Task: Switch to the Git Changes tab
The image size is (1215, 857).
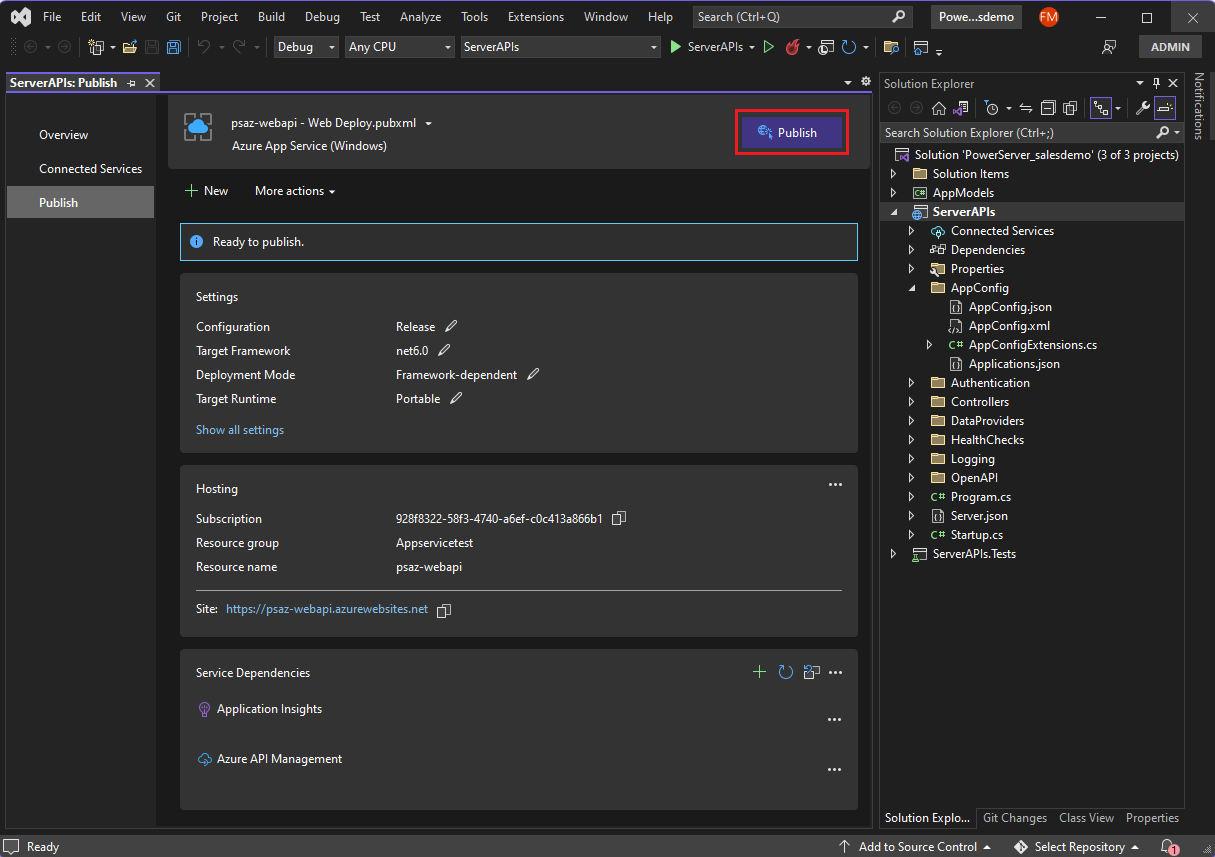Action: pos(1014,817)
